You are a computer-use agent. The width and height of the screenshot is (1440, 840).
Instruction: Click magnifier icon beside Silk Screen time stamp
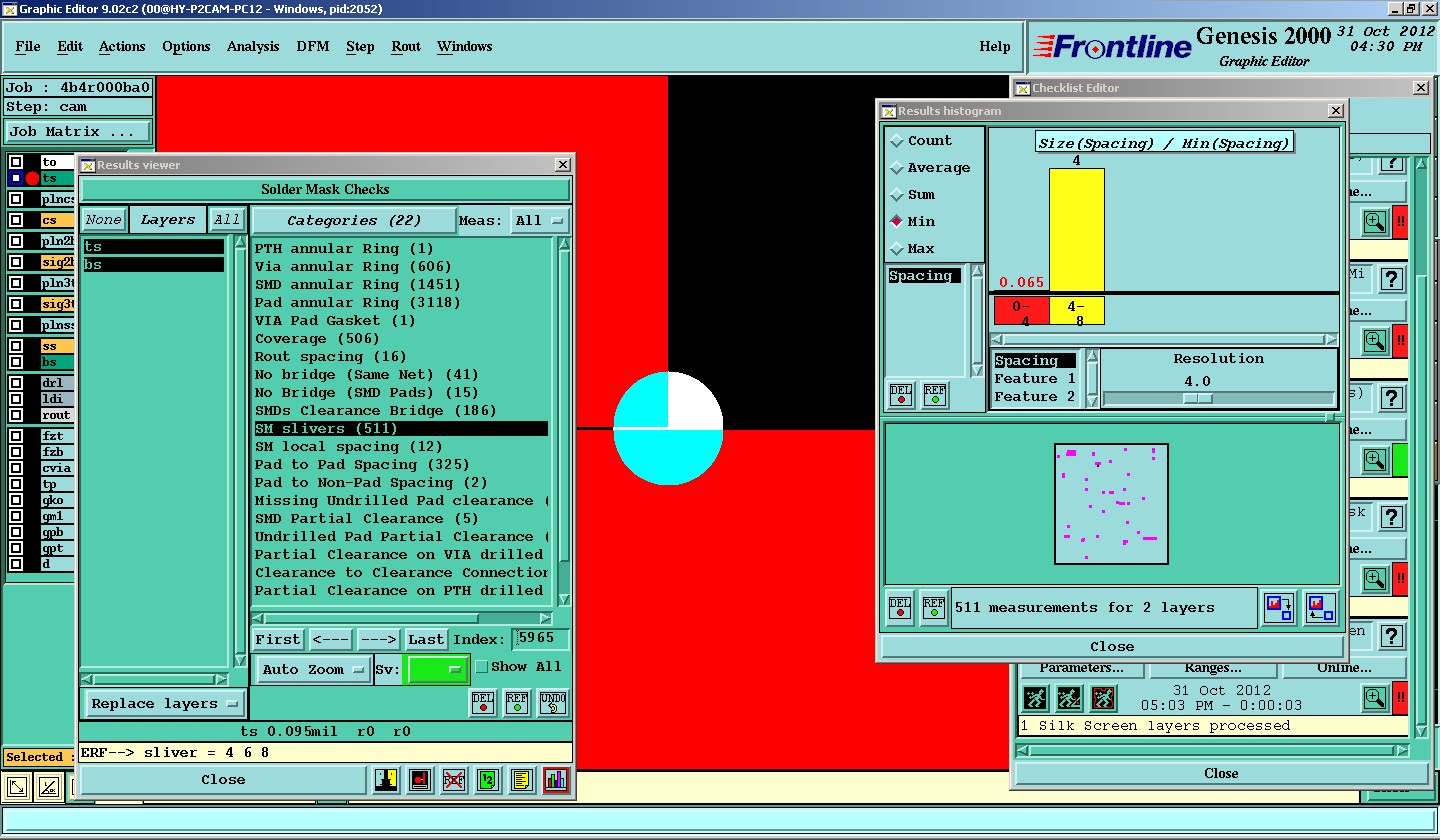pos(1375,697)
